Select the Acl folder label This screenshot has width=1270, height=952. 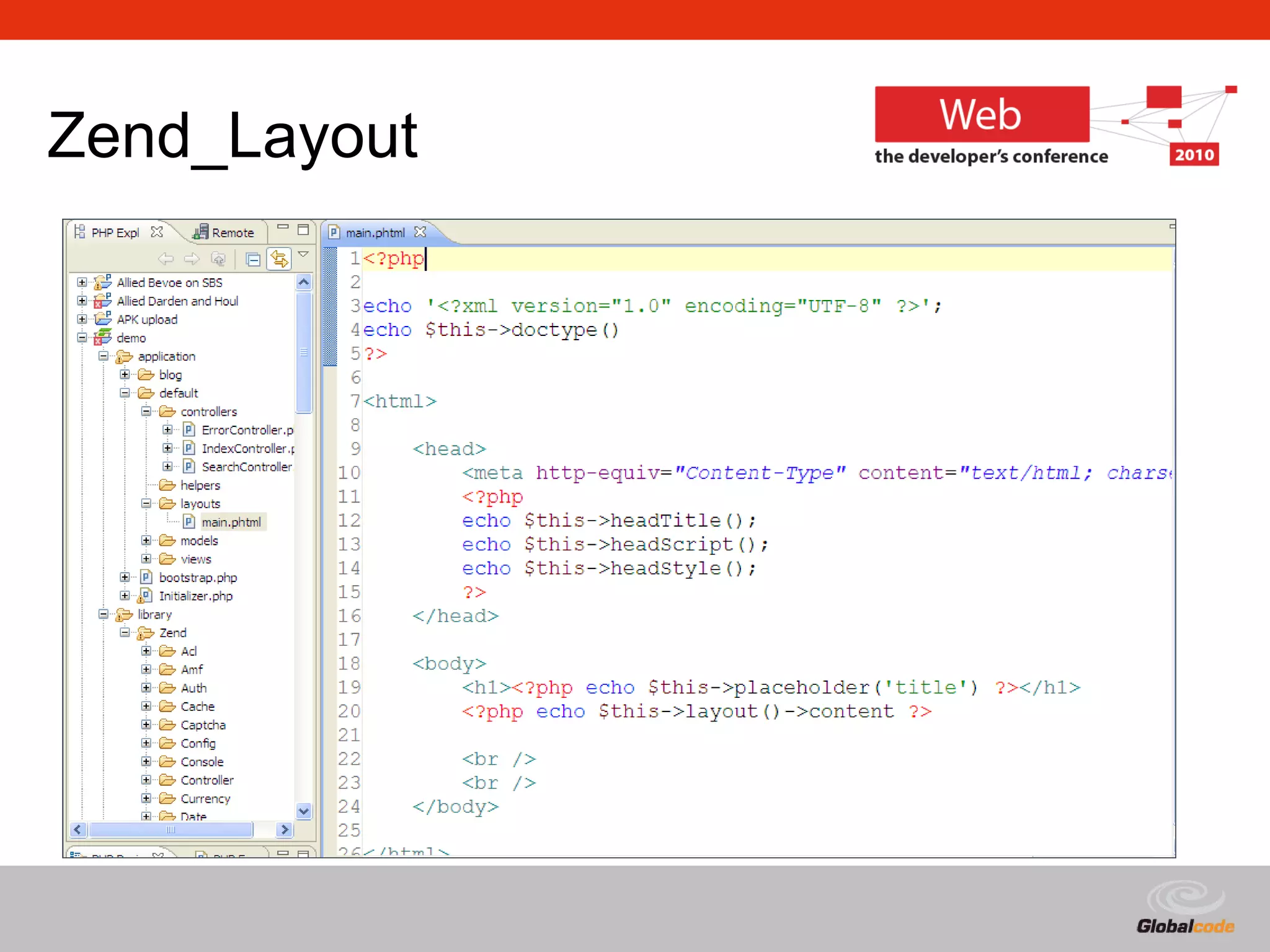click(x=189, y=651)
